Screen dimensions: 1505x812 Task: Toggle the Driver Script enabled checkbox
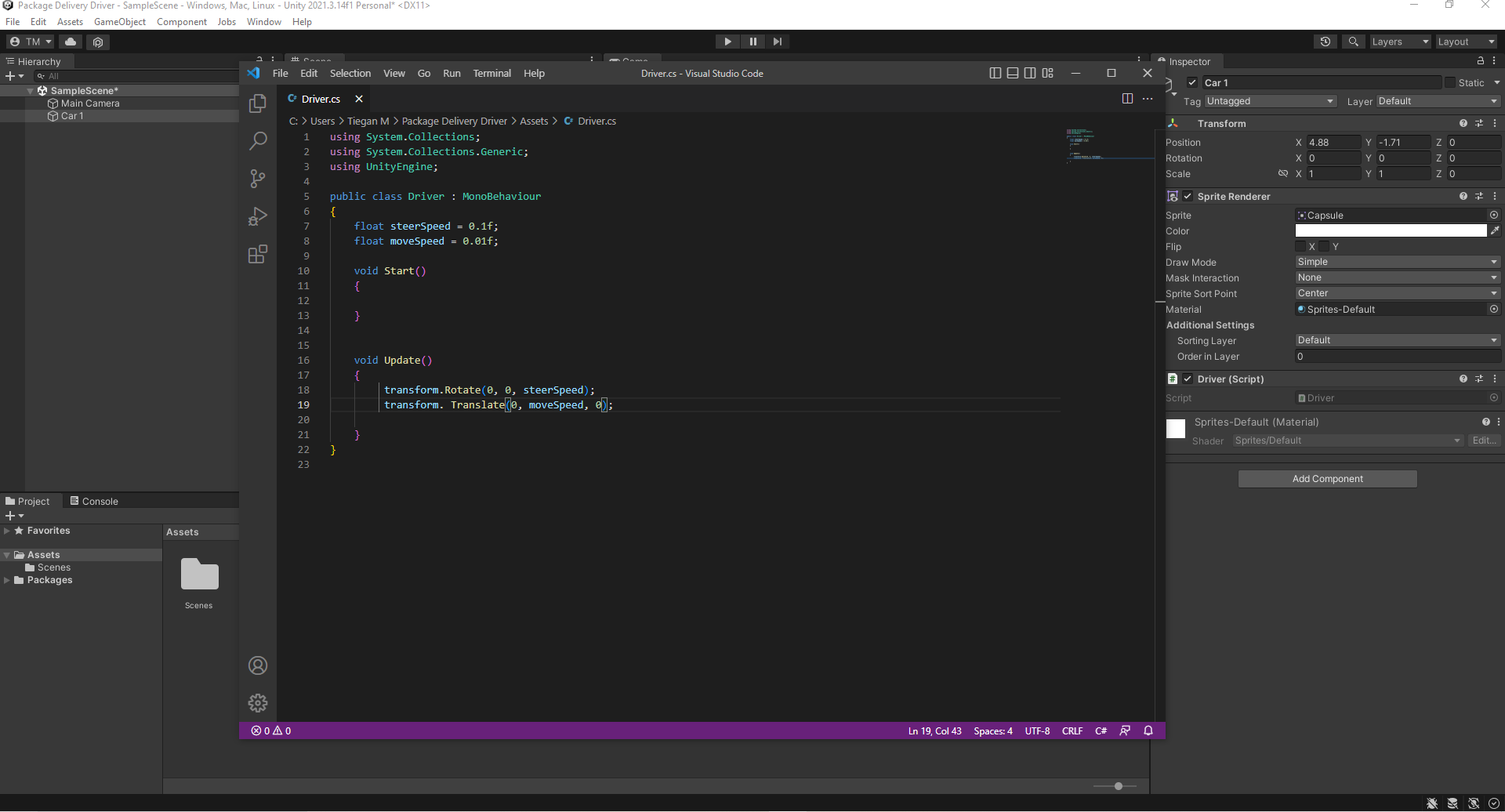tap(1188, 379)
